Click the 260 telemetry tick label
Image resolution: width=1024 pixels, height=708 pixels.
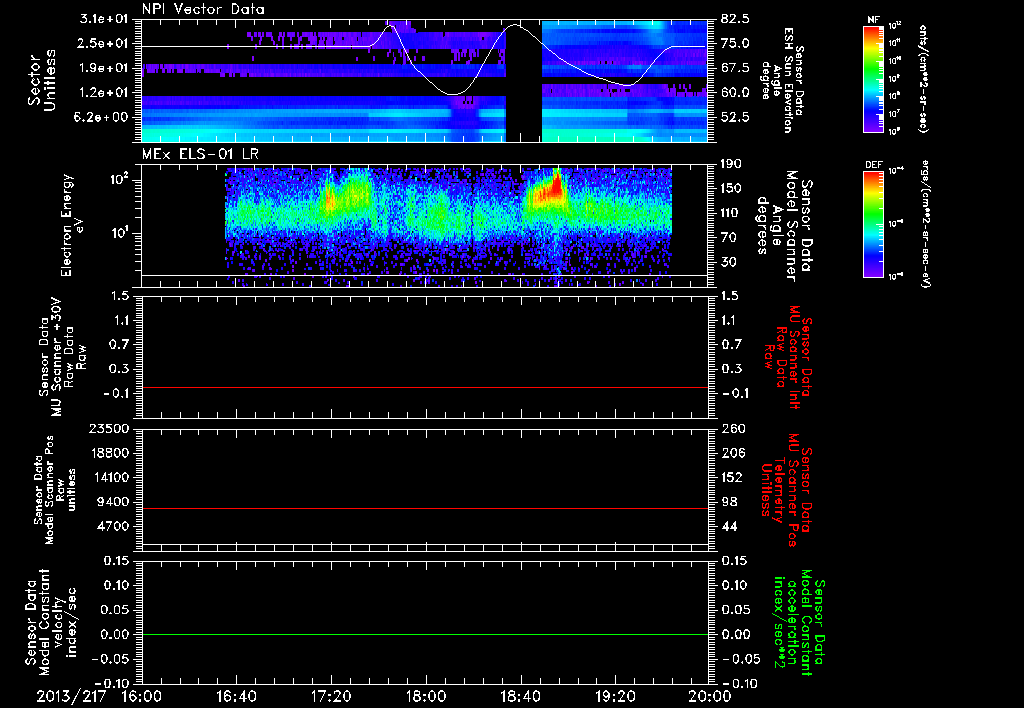click(731, 428)
